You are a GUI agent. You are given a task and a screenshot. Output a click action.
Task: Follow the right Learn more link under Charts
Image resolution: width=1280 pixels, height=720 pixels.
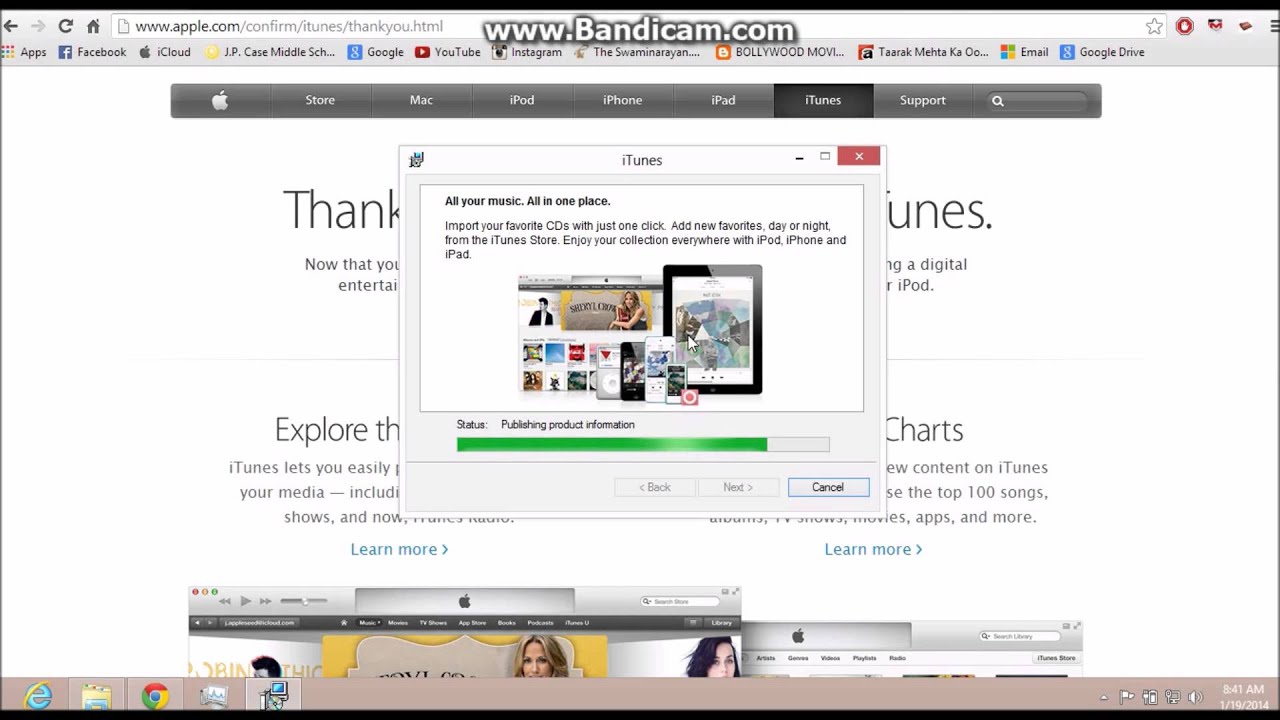point(873,549)
